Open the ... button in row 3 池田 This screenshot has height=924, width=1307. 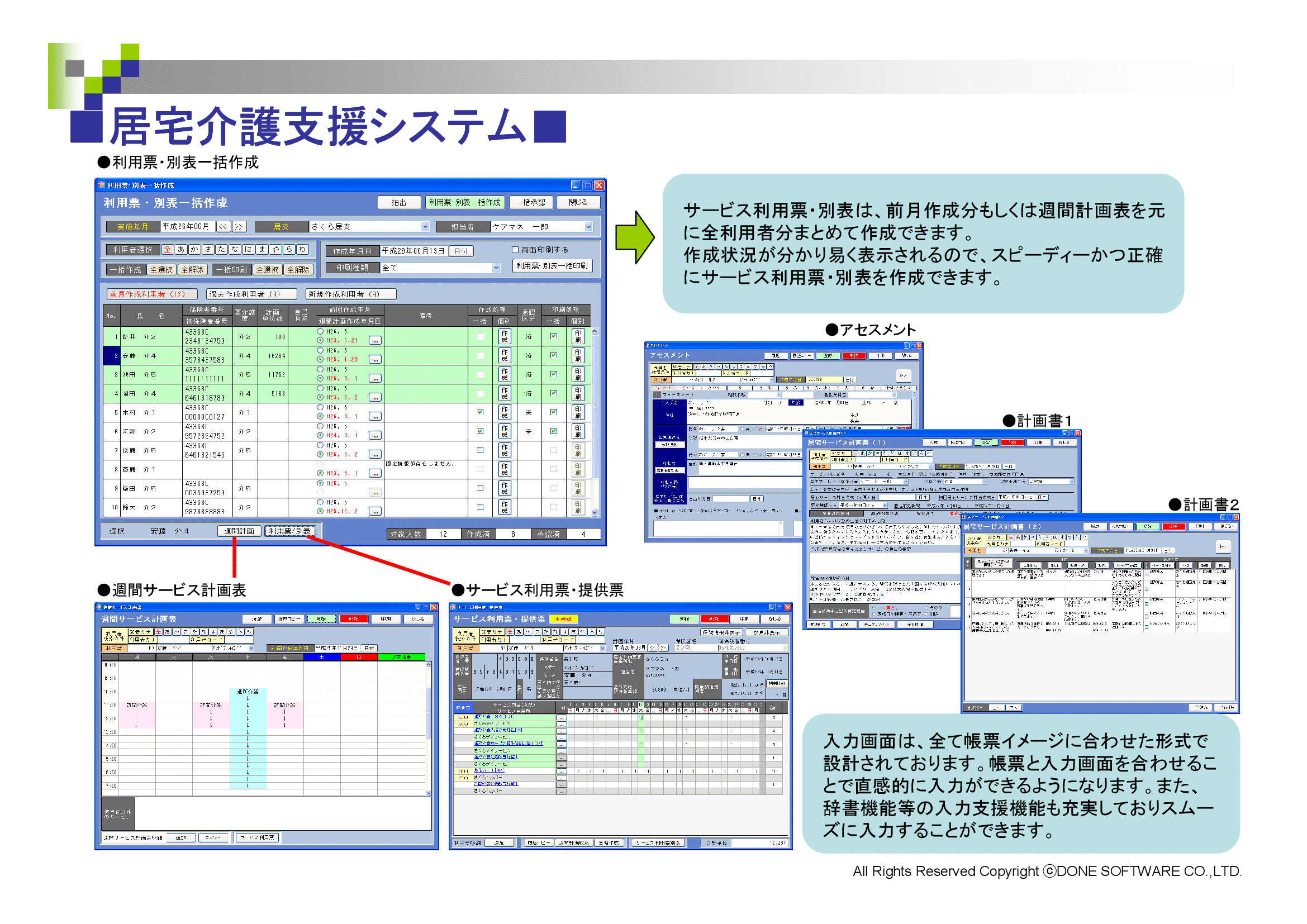375,378
